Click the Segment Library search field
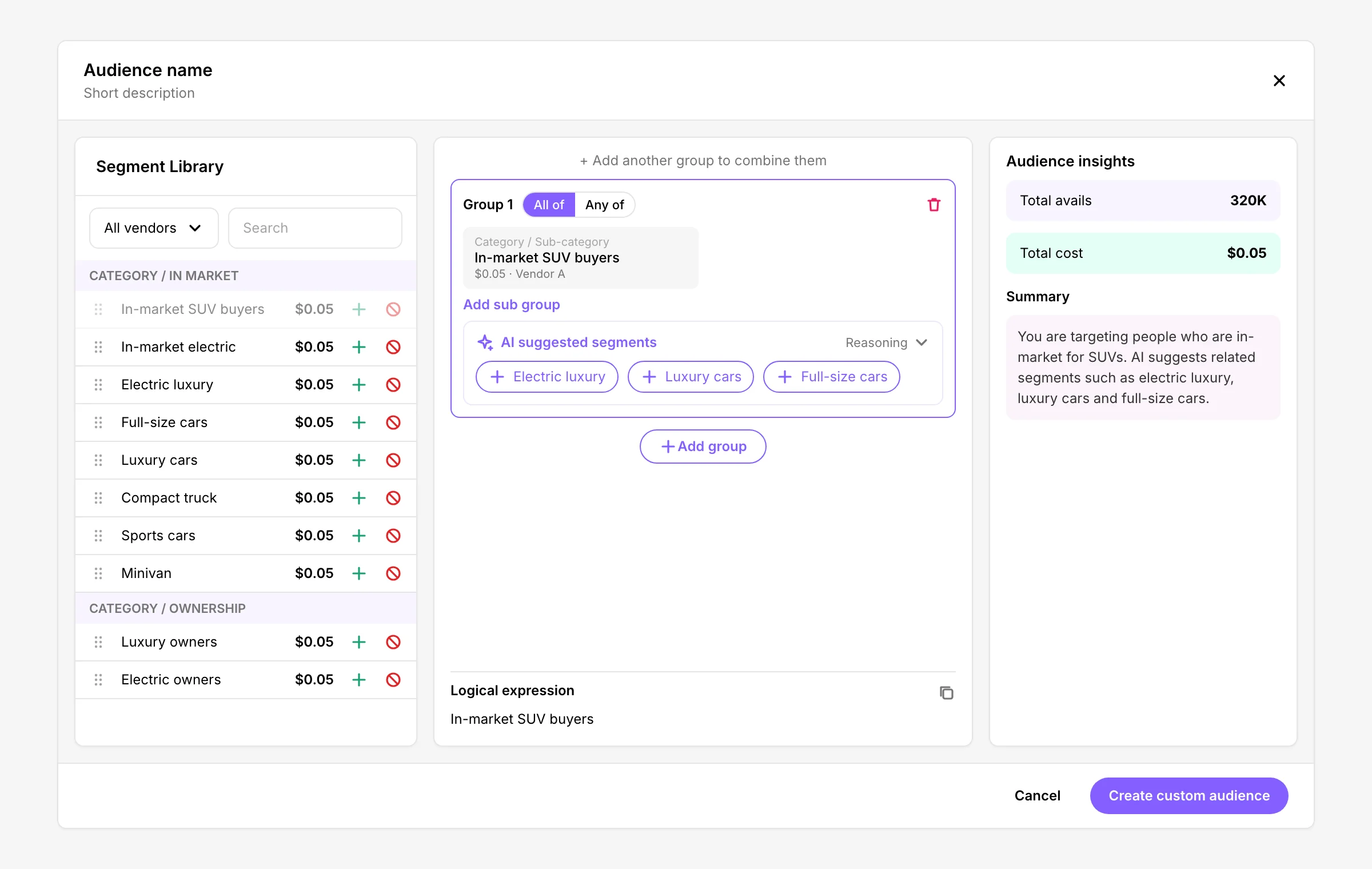This screenshot has height=869, width=1372. (315, 228)
